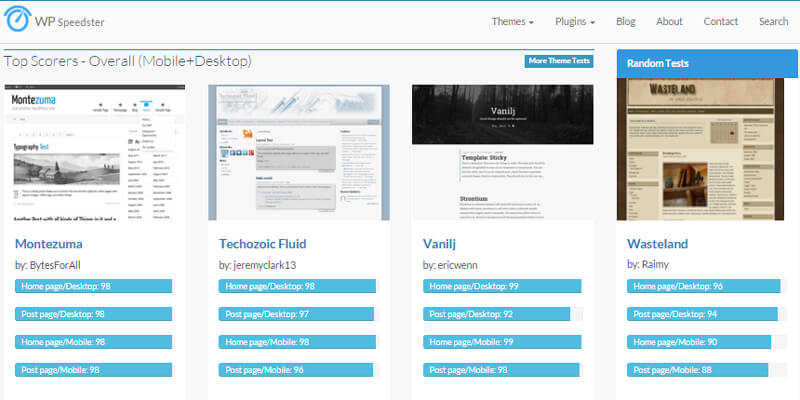Click Montezuma's Home page/Mobile: 98 bar

[x=93, y=342]
